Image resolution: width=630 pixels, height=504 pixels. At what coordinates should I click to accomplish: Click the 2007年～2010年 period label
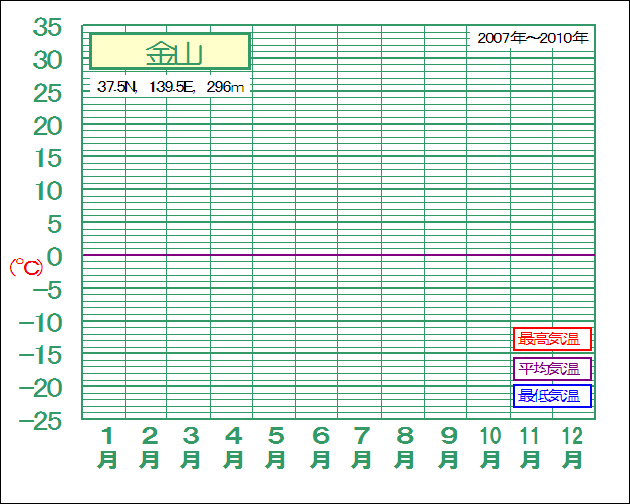pos(532,38)
